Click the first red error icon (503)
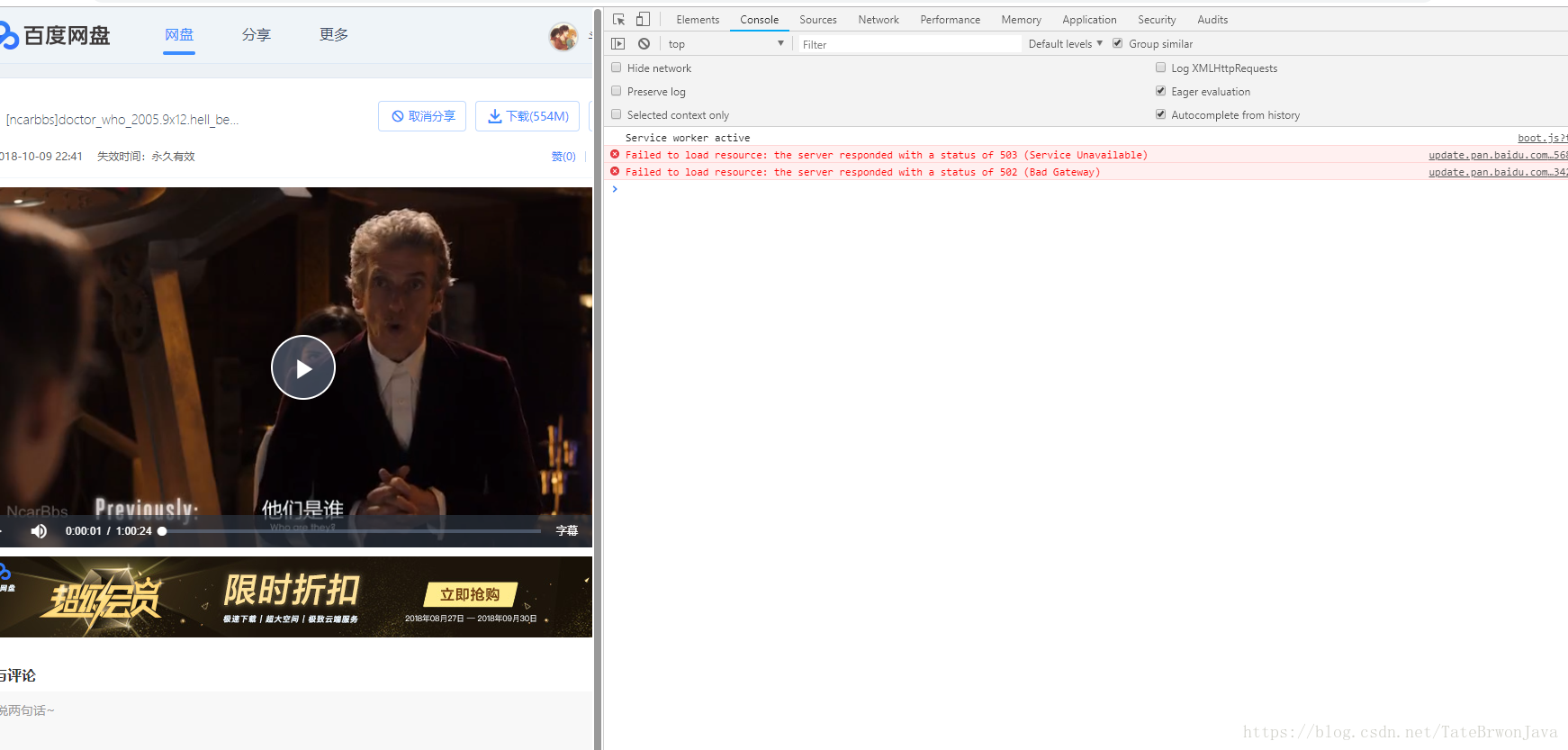The image size is (1568, 750). (x=615, y=154)
